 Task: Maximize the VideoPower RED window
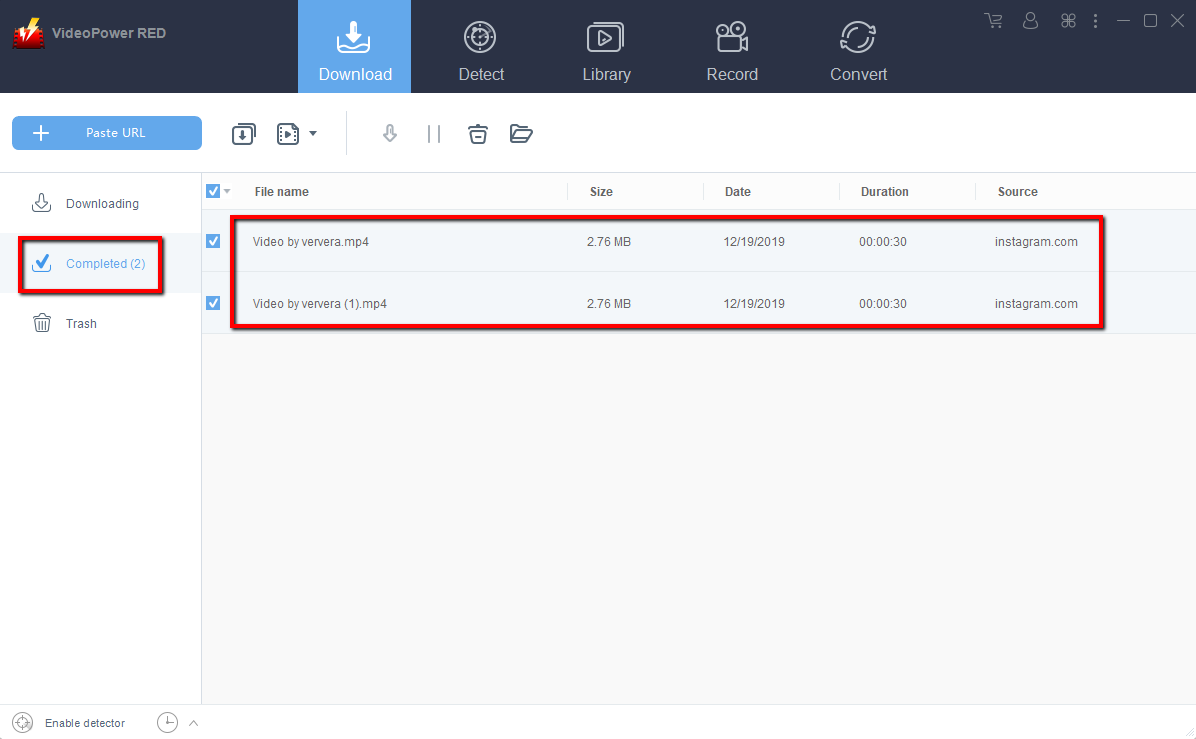tap(1150, 21)
